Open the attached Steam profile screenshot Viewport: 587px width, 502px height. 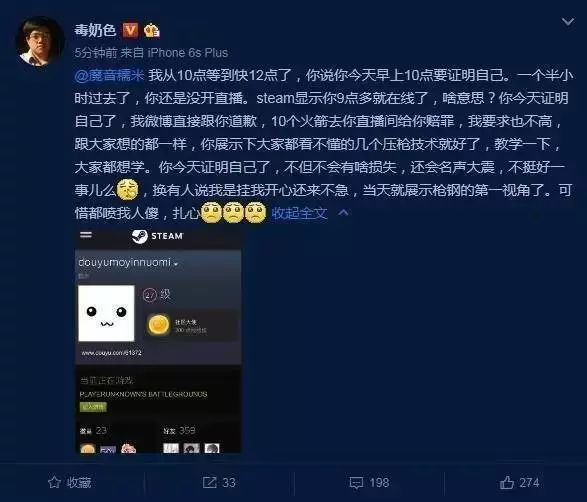tap(158, 340)
